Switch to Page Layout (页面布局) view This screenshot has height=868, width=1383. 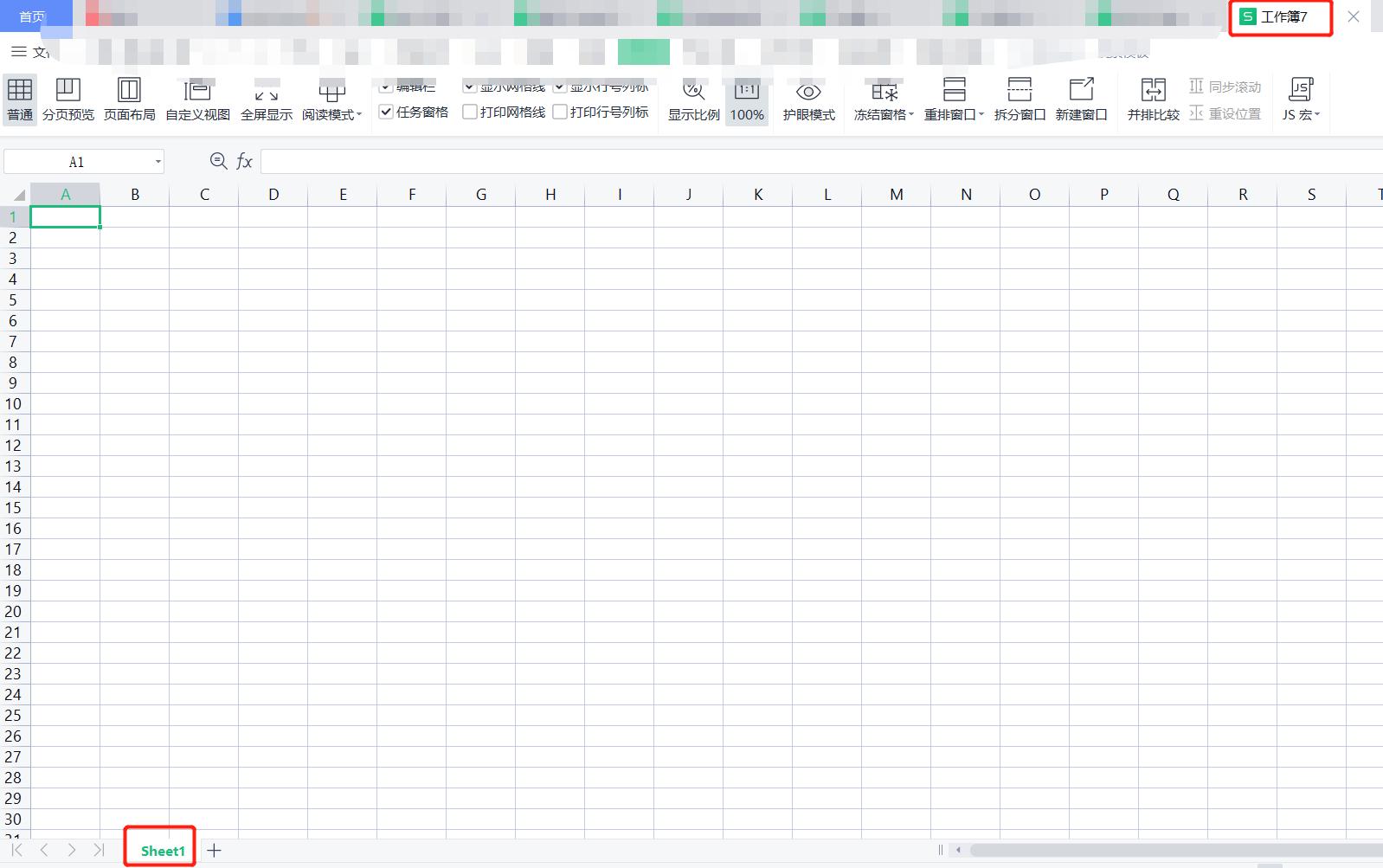(x=130, y=100)
